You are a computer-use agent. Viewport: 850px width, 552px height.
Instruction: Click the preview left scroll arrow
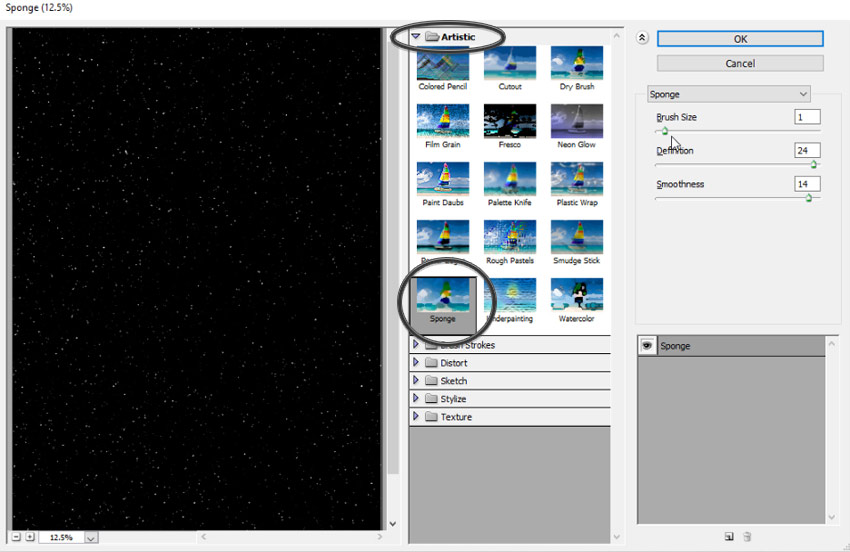pos(204,537)
